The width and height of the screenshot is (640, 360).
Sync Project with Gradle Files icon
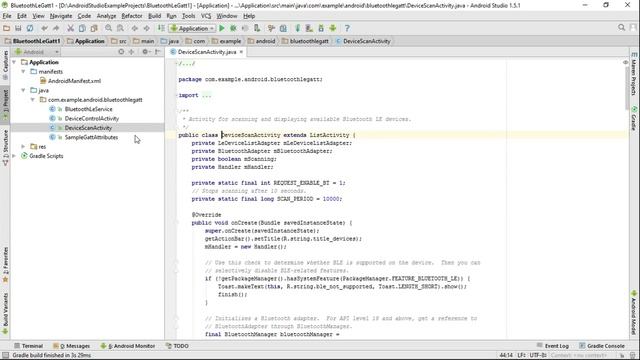[297, 28]
